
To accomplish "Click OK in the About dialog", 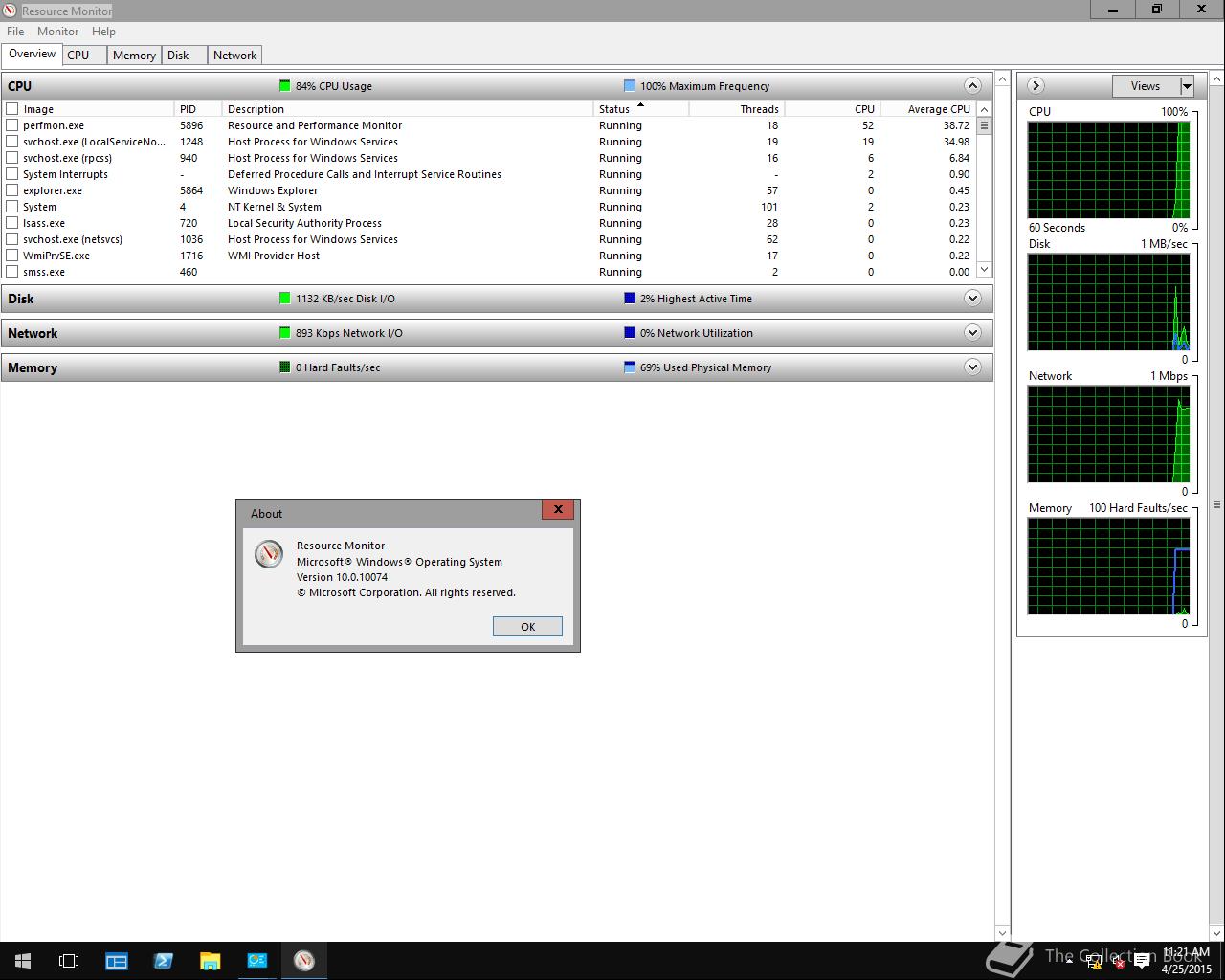I will (x=527, y=627).
